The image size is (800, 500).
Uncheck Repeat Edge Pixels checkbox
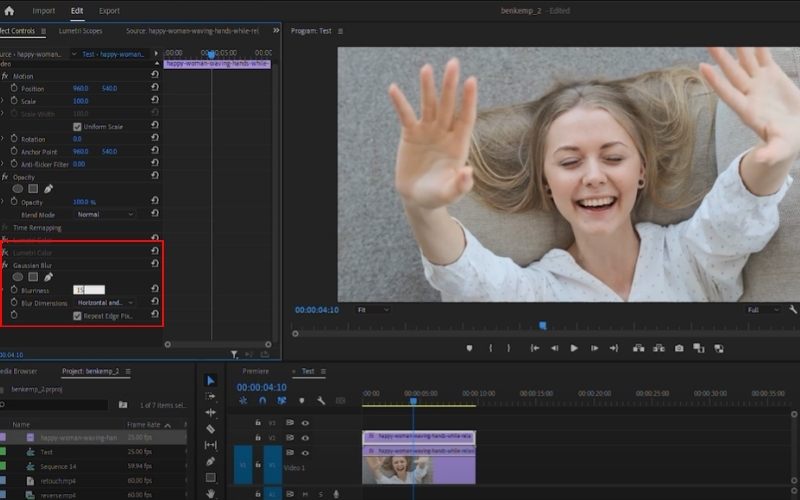[x=77, y=316]
